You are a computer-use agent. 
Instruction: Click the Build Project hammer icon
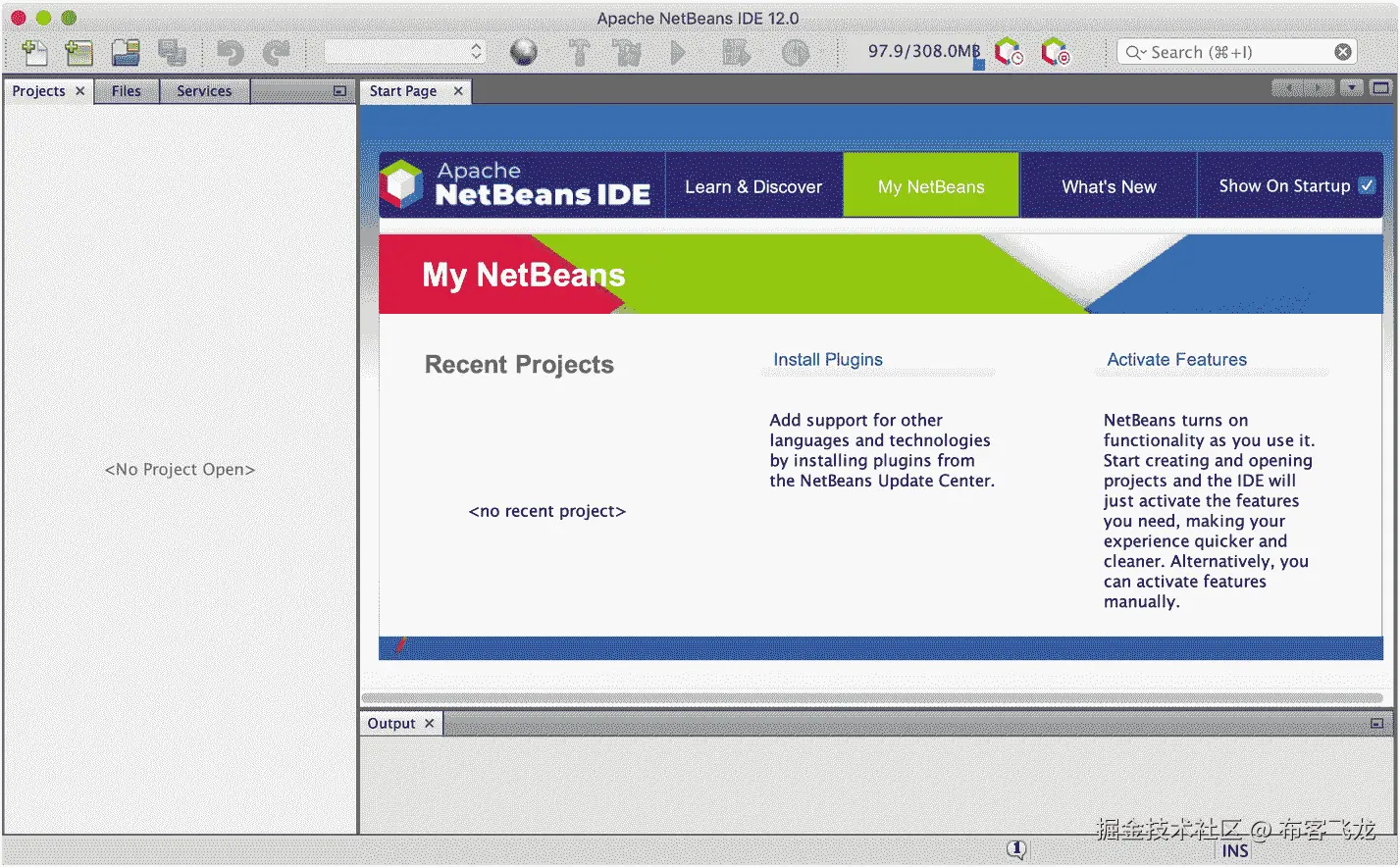tap(580, 52)
